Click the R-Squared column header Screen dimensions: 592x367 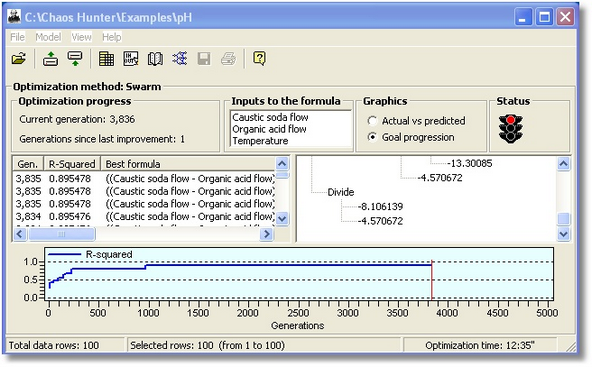(x=72, y=164)
